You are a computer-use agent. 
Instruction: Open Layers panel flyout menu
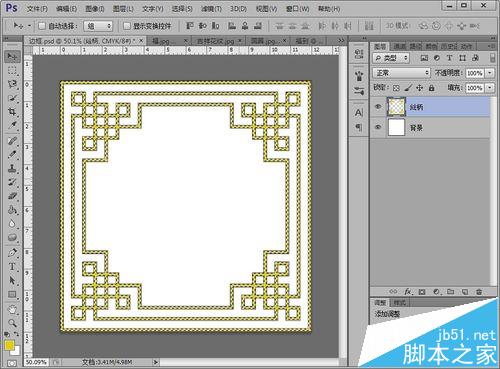491,46
